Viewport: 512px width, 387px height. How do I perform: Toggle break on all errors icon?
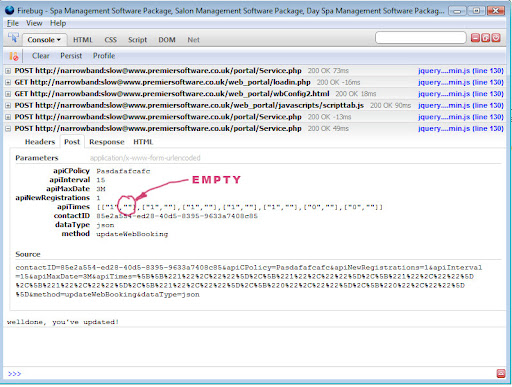coord(13,56)
